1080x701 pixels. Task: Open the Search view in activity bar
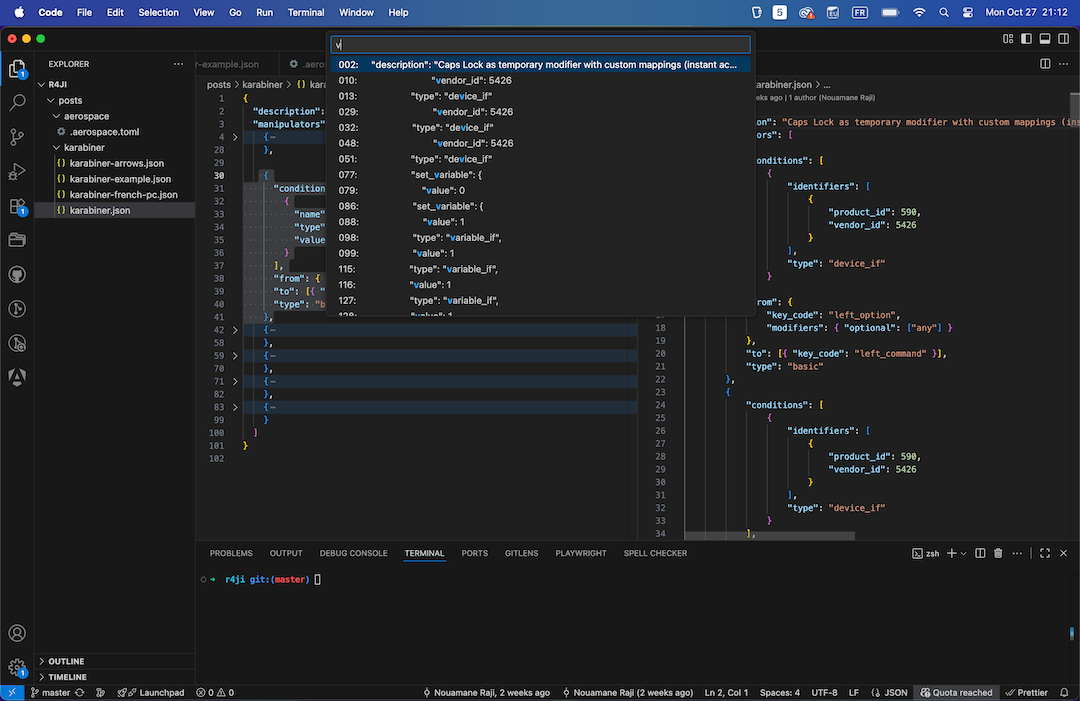click(17, 102)
